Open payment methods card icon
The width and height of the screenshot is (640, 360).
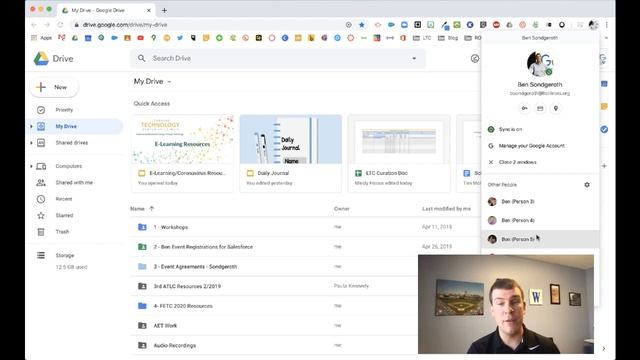[x=540, y=109]
